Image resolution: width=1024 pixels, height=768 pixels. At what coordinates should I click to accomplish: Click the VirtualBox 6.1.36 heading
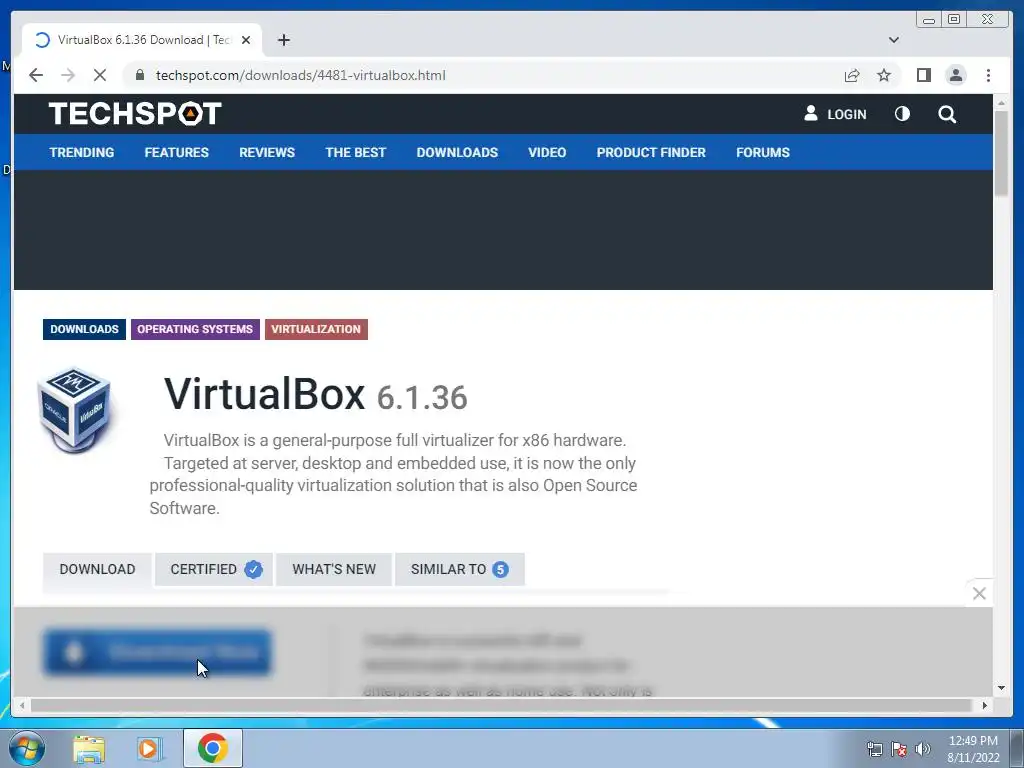pos(315,394)
